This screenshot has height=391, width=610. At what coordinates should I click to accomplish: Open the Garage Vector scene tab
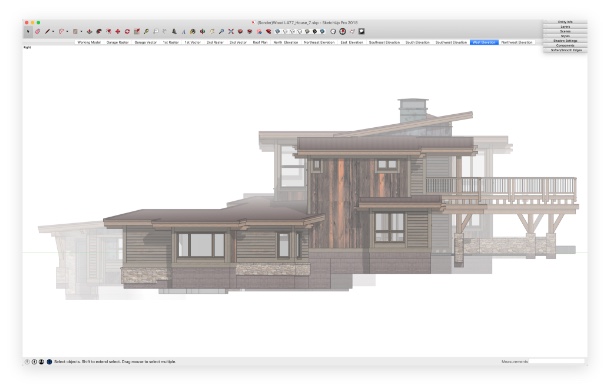point(145,42)
